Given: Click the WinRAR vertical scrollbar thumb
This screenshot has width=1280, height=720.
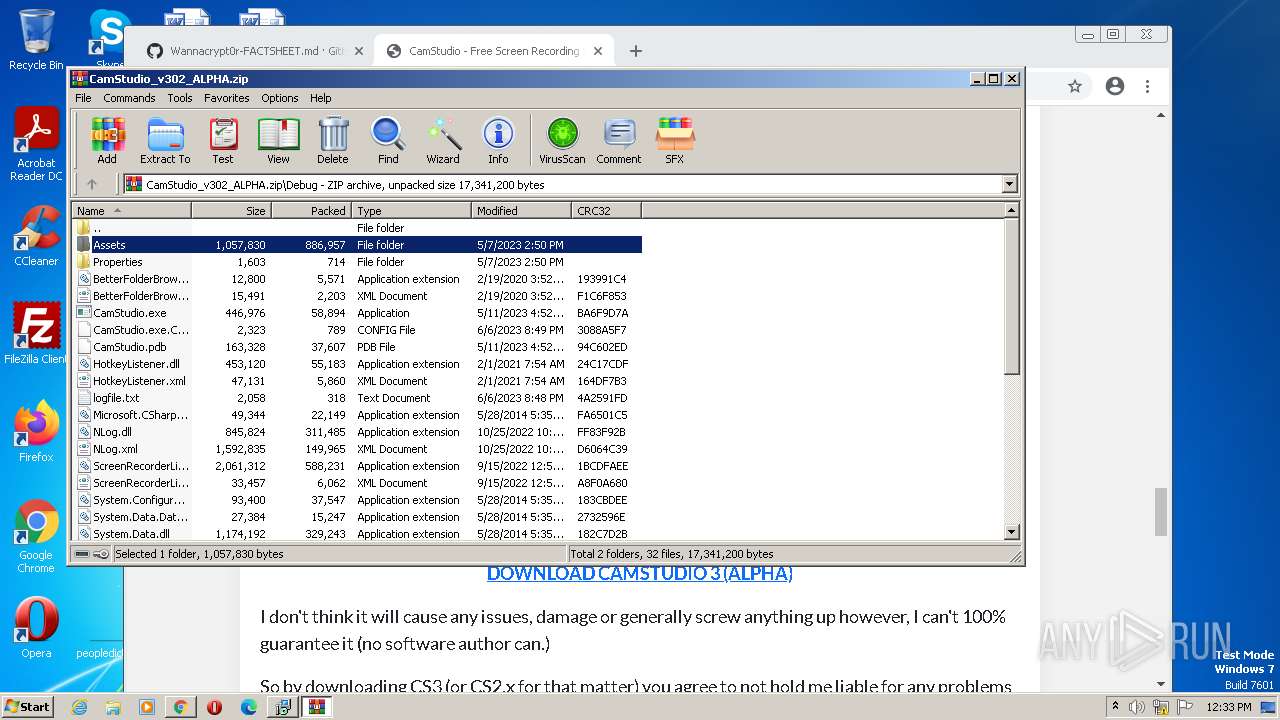Looking at the screenshot, I should point(1011,296).
